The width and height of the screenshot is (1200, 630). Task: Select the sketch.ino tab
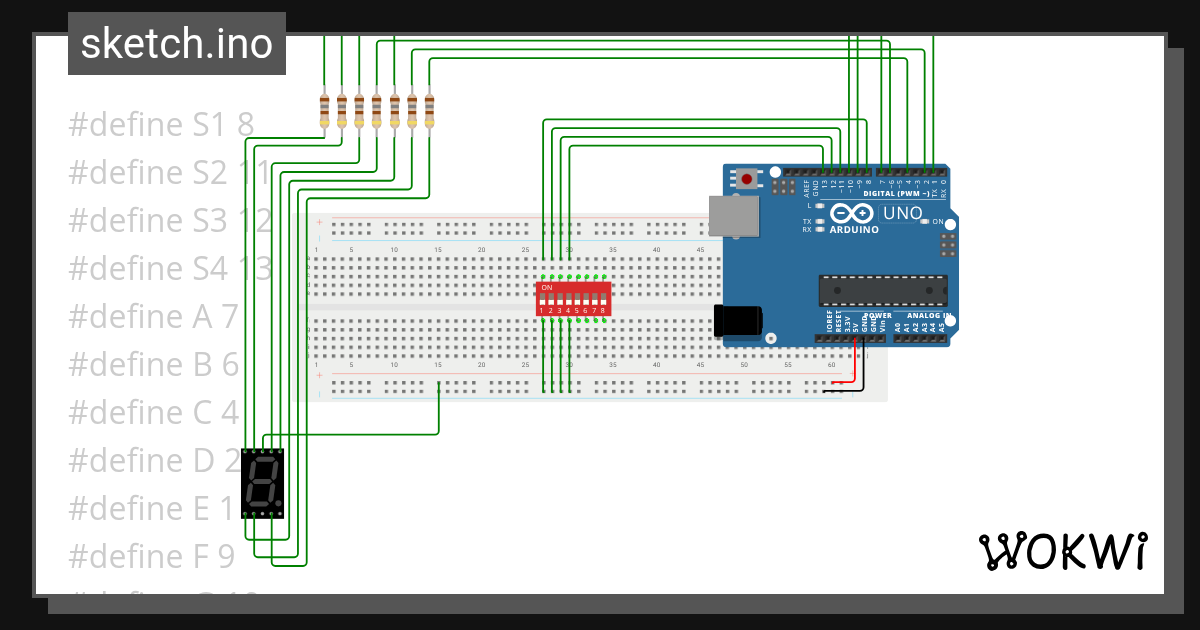tap(176, 43)
